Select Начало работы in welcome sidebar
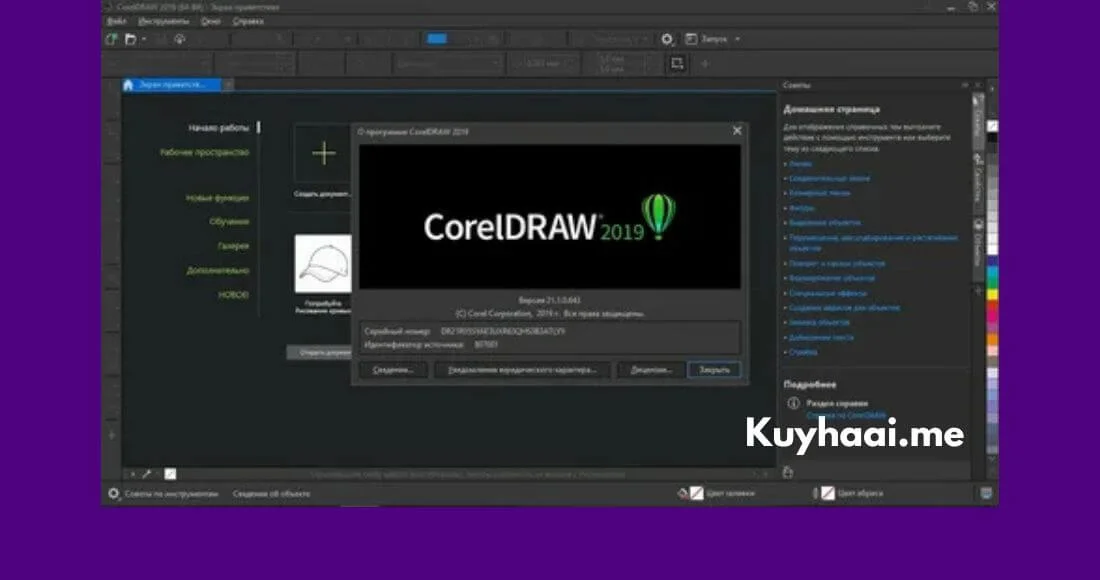The width and height of the screenshot is (1100, 580). pyautogui.click(x=218, y=128)
